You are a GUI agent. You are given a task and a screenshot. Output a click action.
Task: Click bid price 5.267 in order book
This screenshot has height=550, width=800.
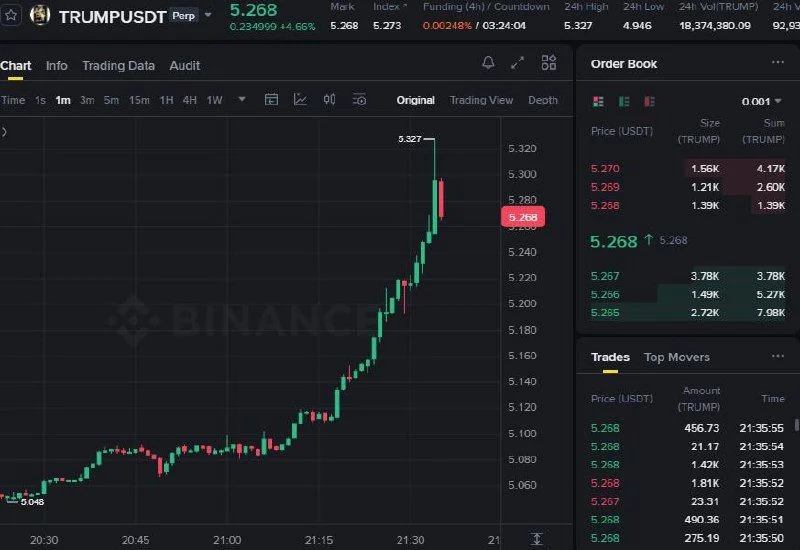605,276
